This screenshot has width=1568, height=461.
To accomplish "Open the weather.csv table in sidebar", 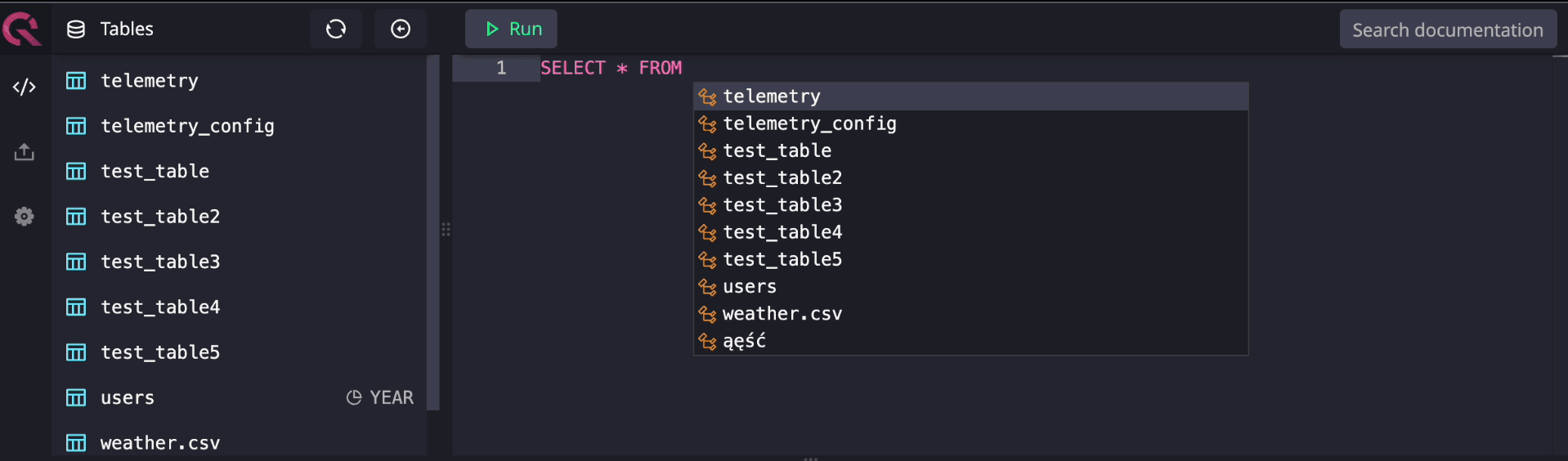I will click(x=160, y=443).
